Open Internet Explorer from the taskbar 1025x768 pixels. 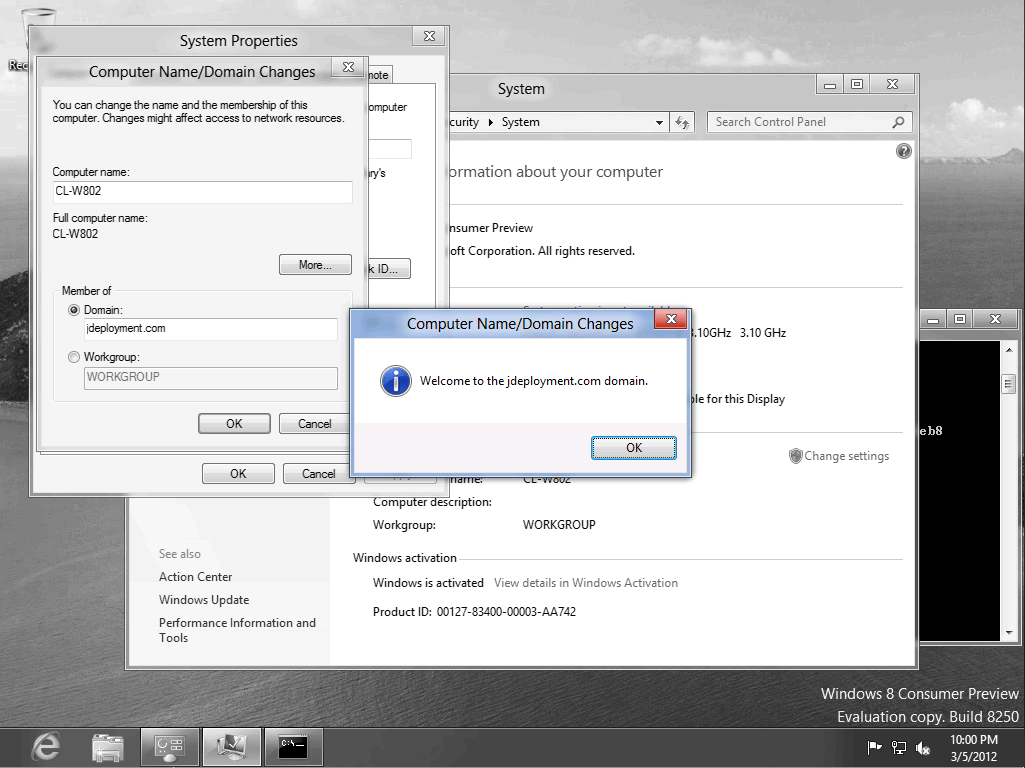point(46,747)
